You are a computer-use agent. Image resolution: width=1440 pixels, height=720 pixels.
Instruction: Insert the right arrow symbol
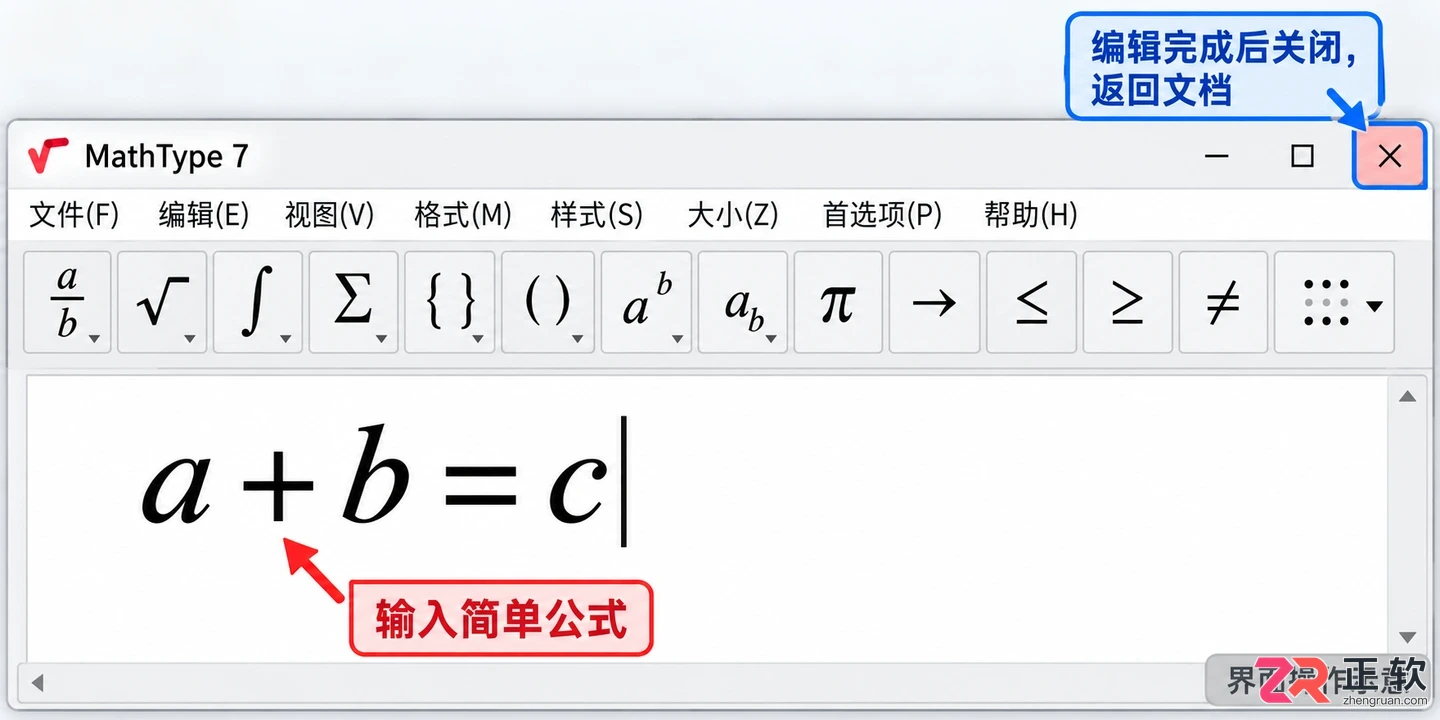click(x=934, y=302)
